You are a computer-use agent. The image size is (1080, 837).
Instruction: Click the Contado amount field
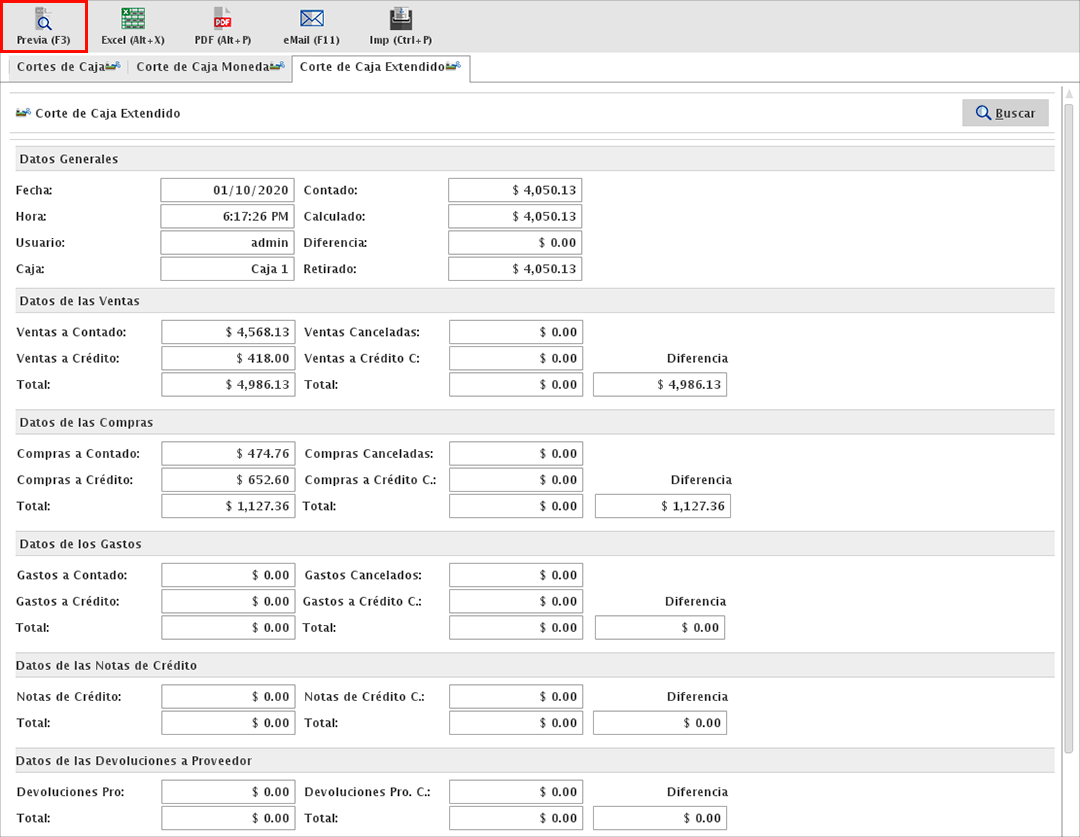515,190
